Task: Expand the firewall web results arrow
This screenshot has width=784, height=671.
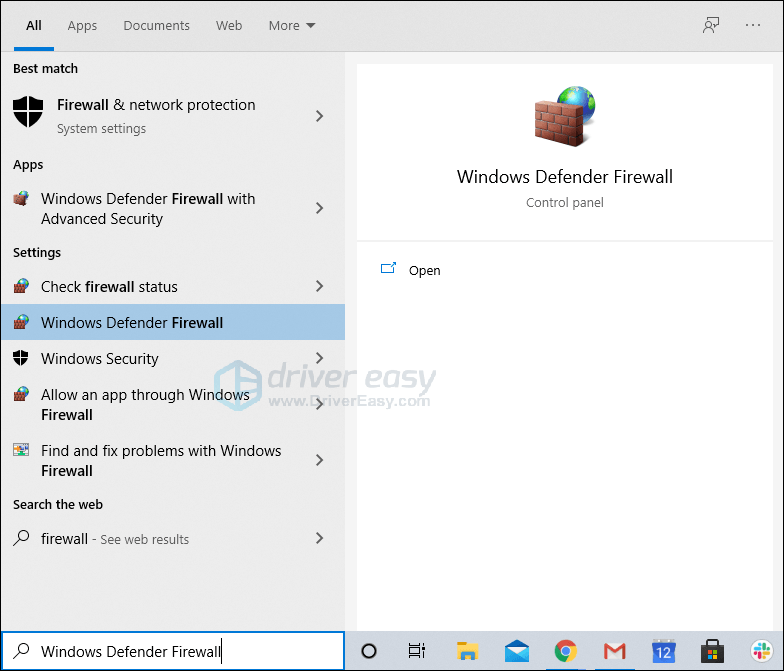Action: pyautogui.click(x=320, y=538)
